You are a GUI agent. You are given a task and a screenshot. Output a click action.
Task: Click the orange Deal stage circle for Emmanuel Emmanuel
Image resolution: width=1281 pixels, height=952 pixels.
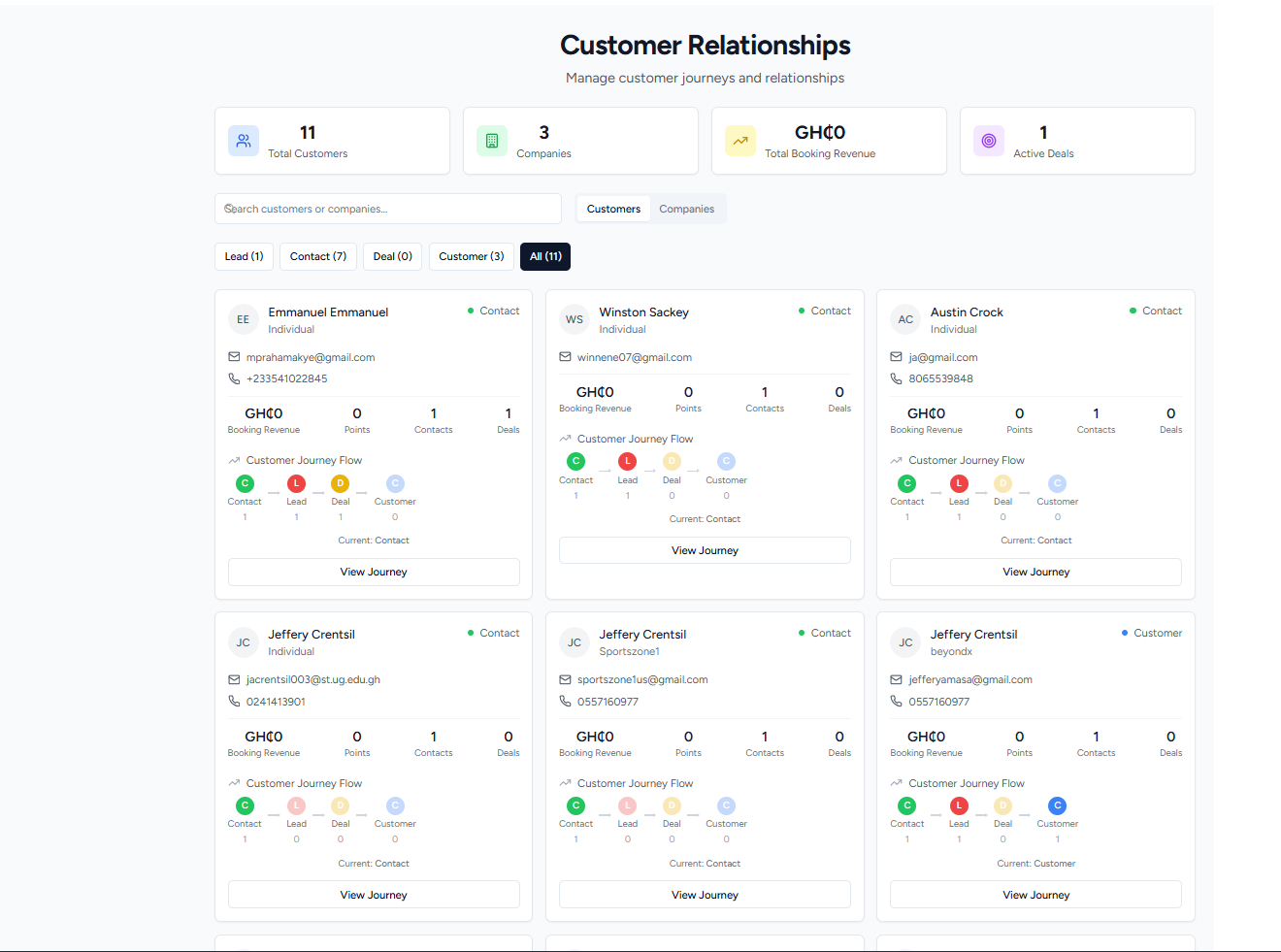point(340,483)
